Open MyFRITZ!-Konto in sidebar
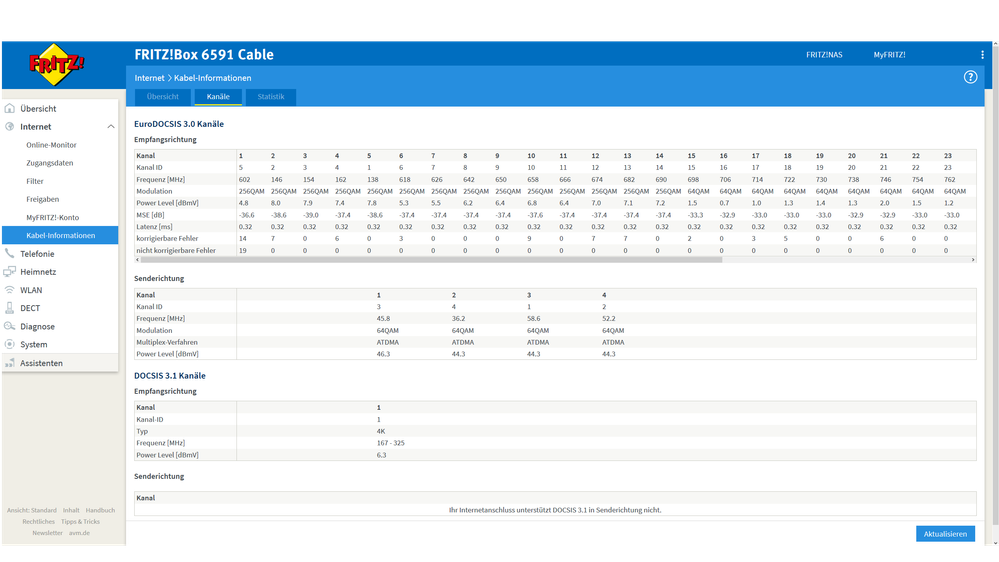Screen dimensions: 999x562 pos(53,217)
